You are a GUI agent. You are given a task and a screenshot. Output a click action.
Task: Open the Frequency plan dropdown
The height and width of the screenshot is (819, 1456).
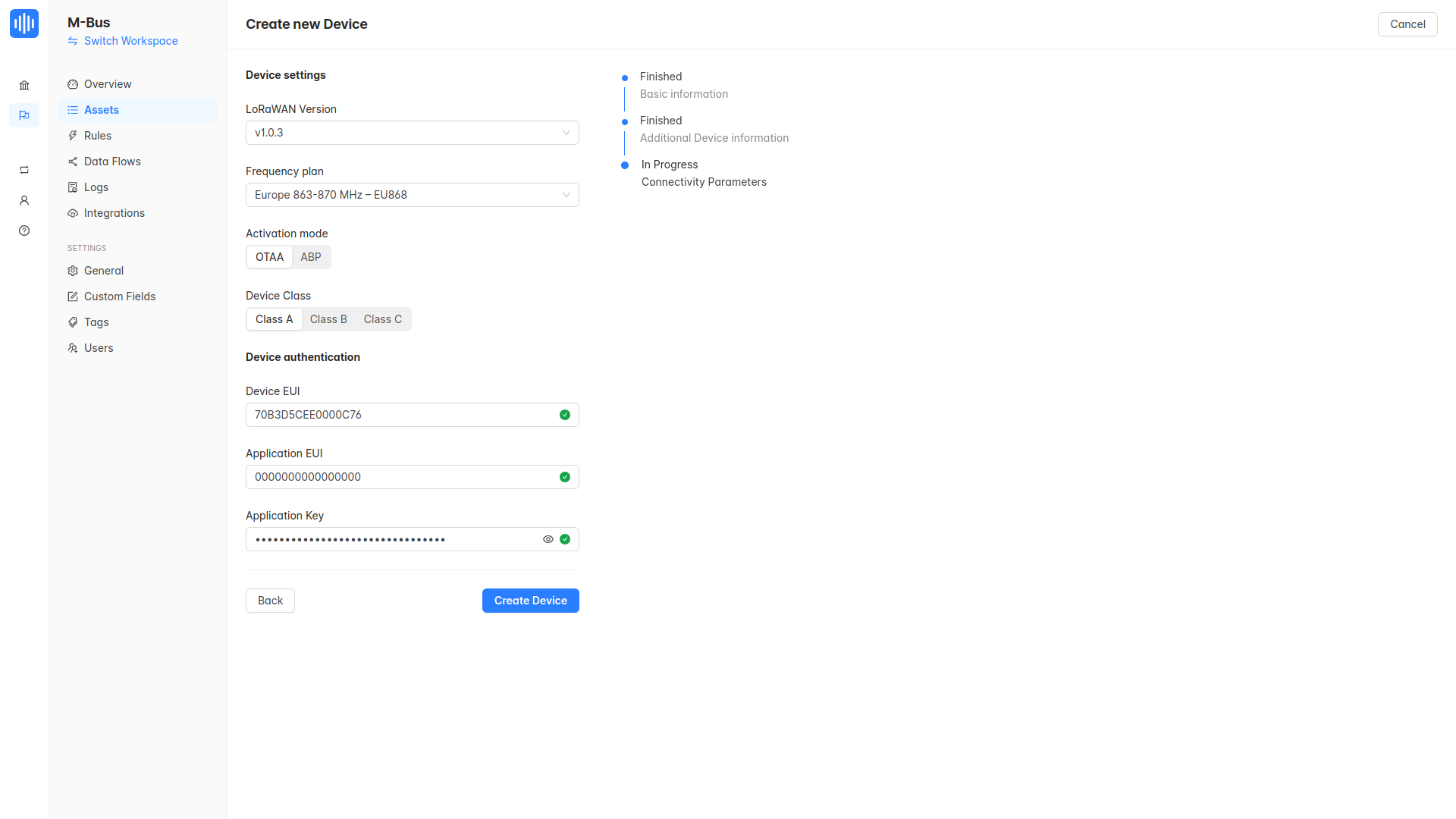[412, 195]
